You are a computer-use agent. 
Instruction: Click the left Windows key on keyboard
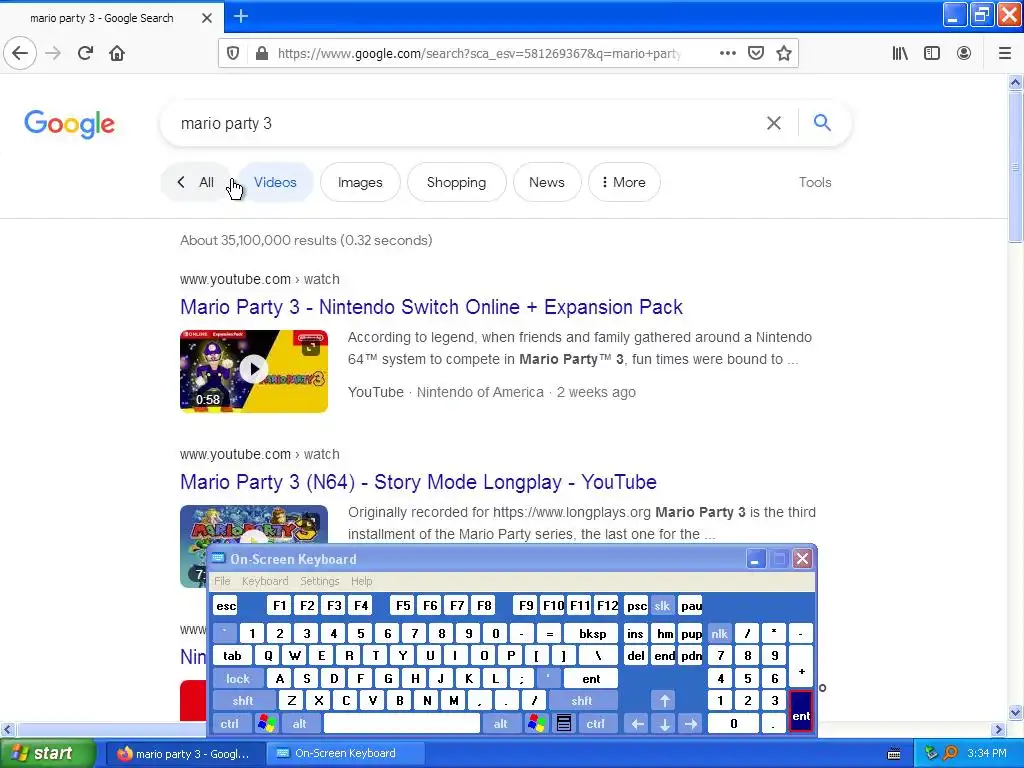click(266, 724)
